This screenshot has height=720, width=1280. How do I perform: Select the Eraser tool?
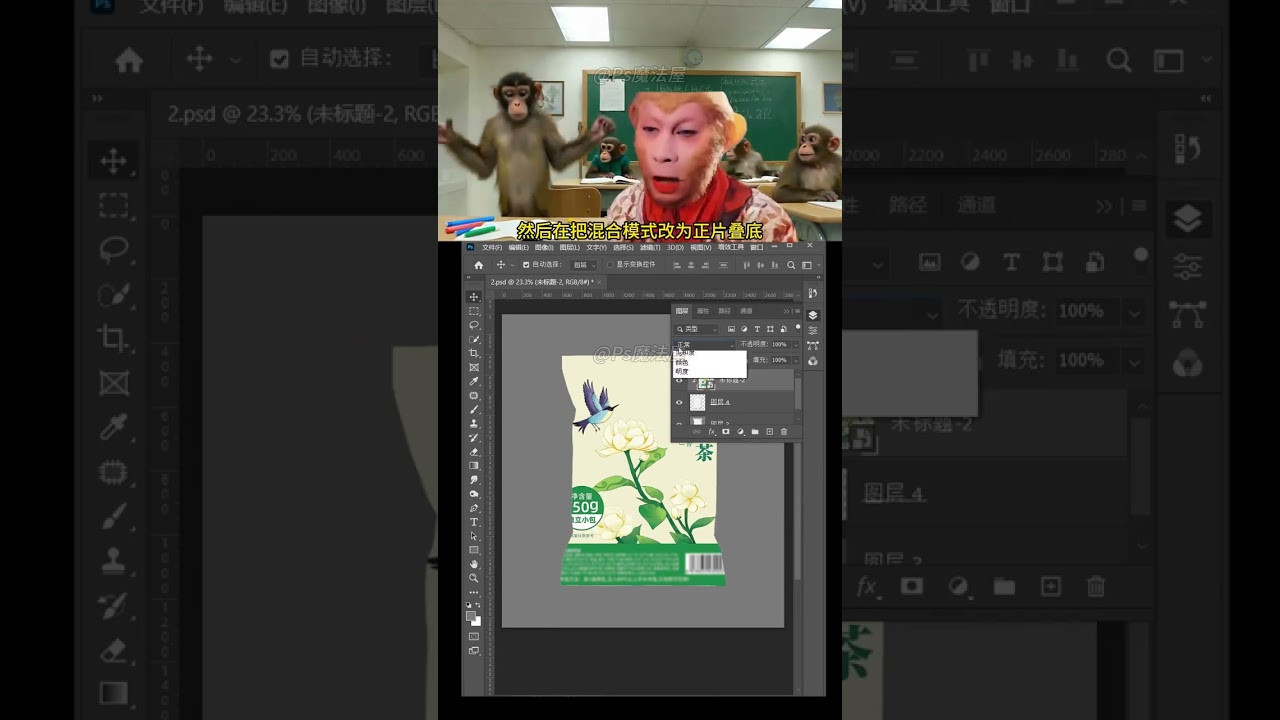coord(474,452)
